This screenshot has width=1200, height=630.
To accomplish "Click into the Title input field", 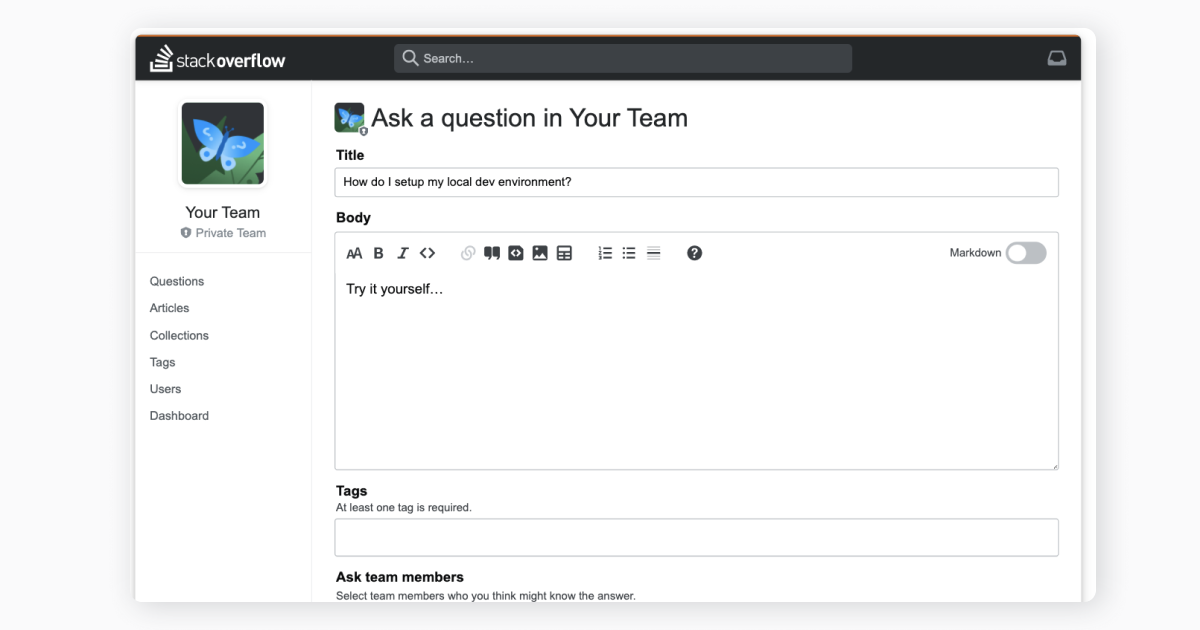I will [696, 182].
